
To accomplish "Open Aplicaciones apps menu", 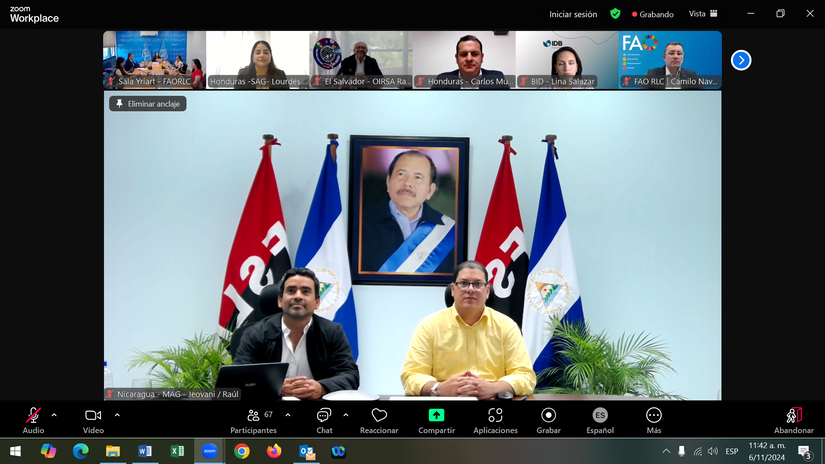I will (x=495, y=420).
